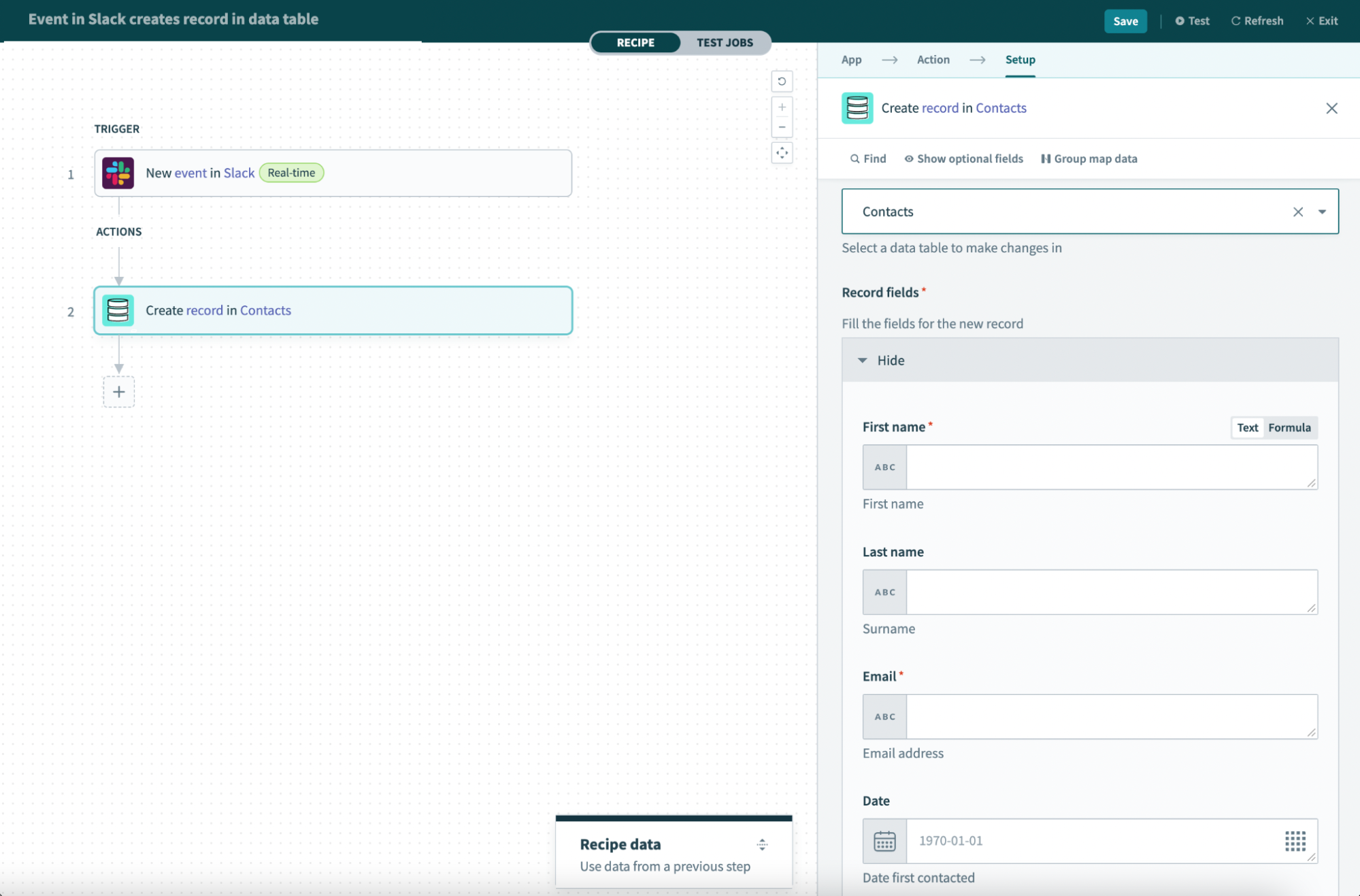This screenshot has width=1360, height=896.
Task: Click the Slack icon in trigger step
Action: (x=118, y=173)
